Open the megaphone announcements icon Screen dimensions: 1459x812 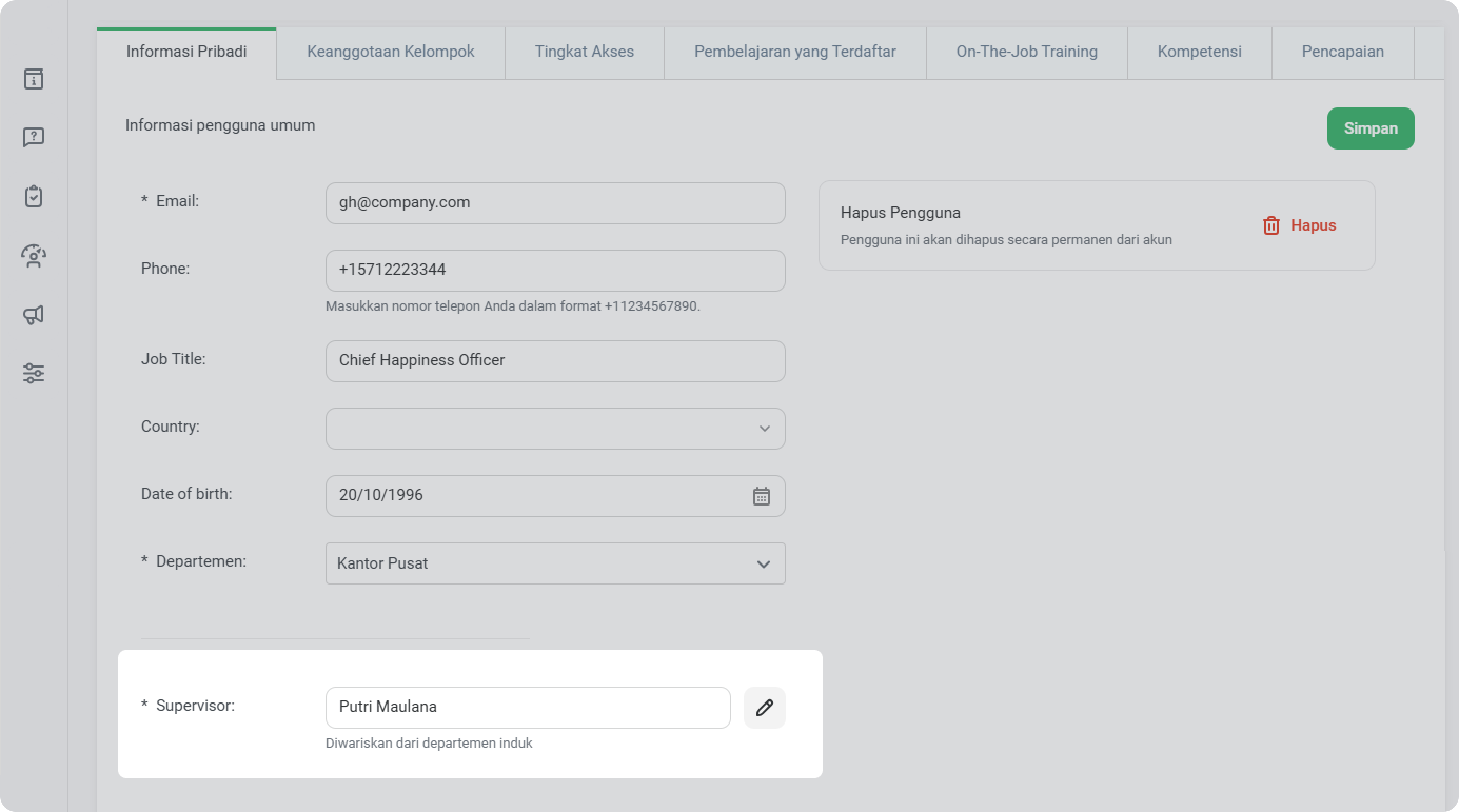[33, 315]
